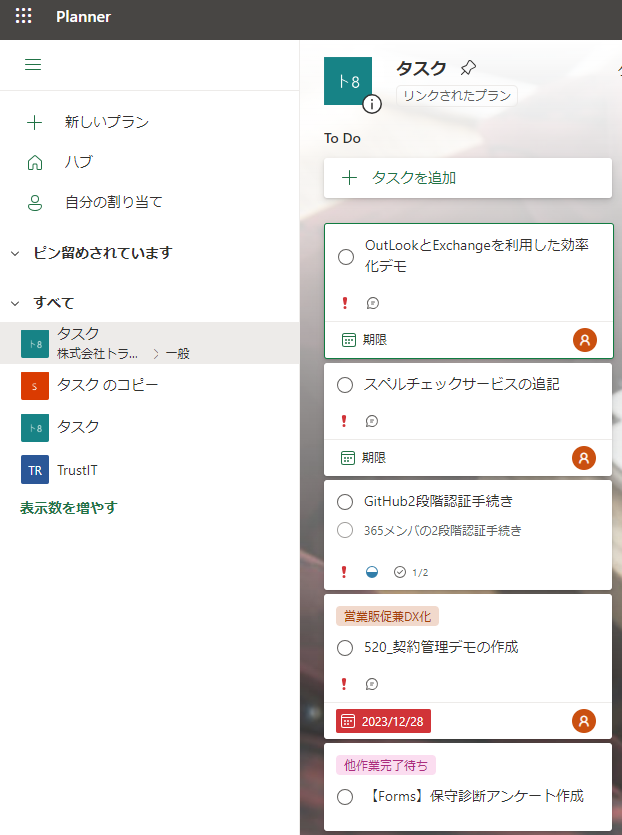Click the orange タスク のコピー plan icon
Screen dimensions: 622x835
pos(35,385)
